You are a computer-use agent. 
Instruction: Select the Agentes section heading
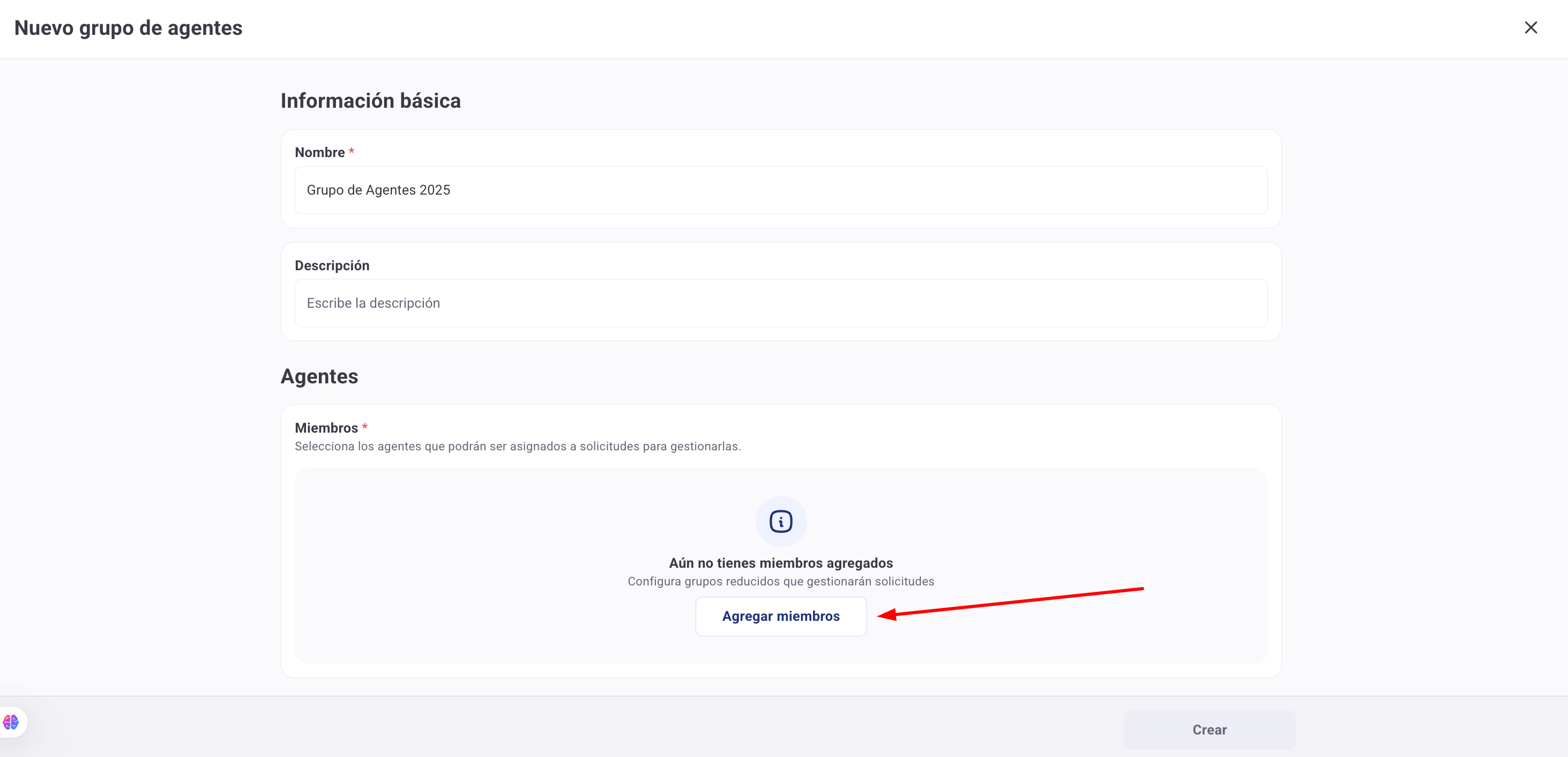(319, 376)
